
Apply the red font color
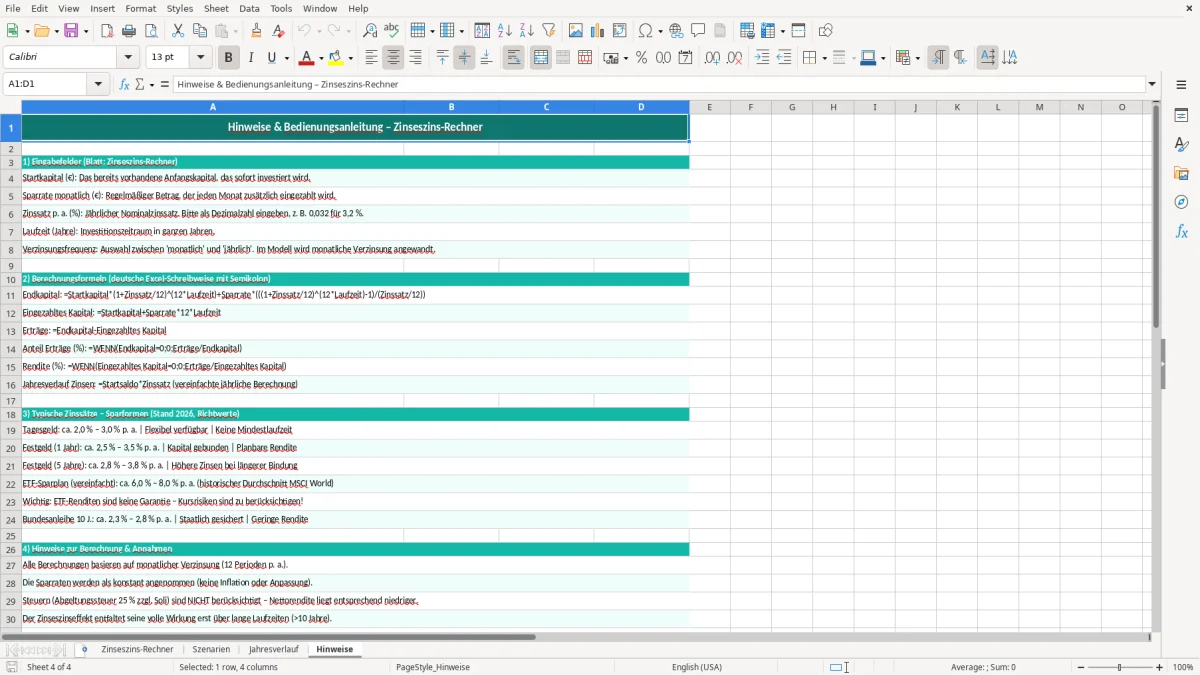tap(308, 58)
